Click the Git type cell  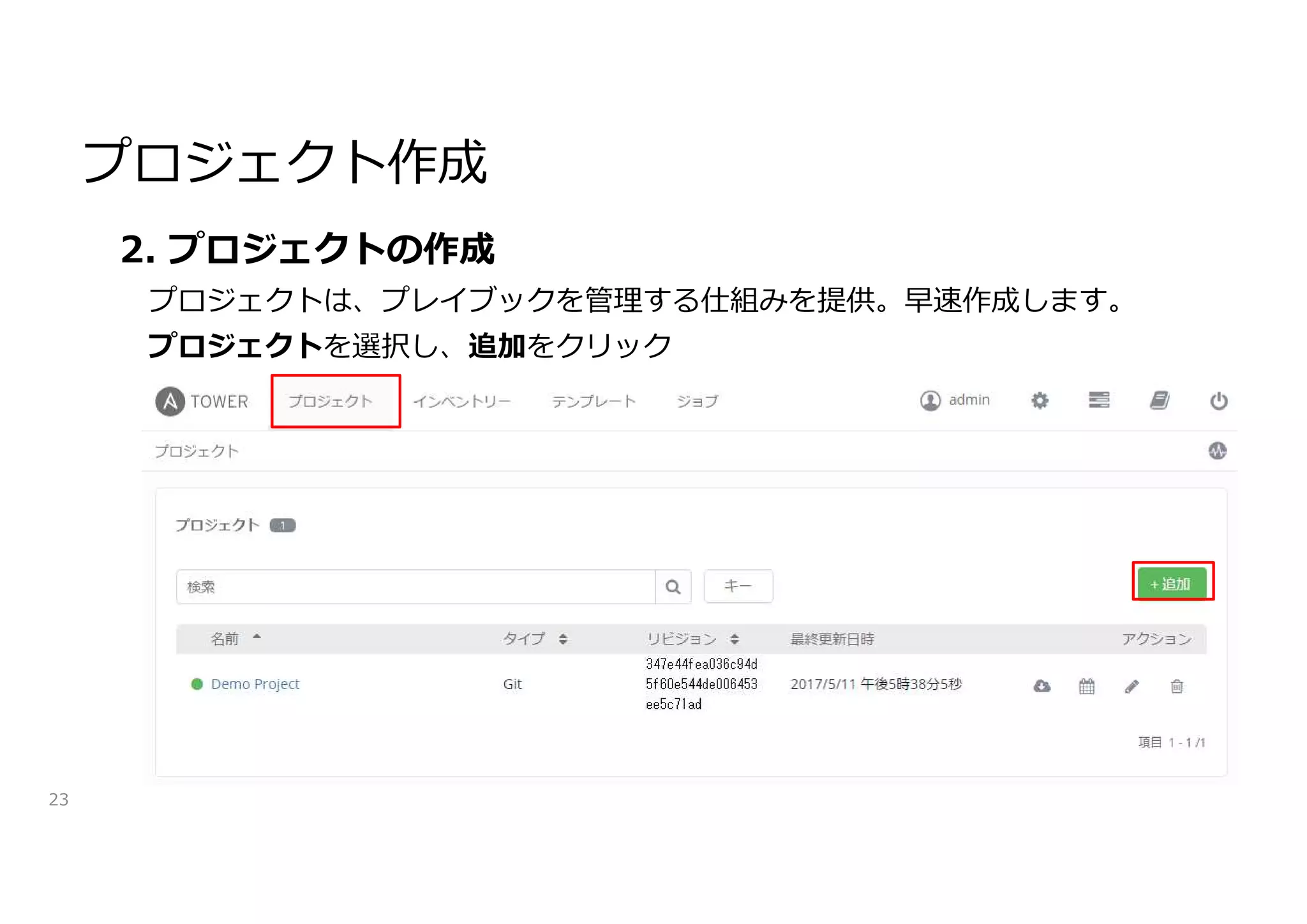point(512,684)
